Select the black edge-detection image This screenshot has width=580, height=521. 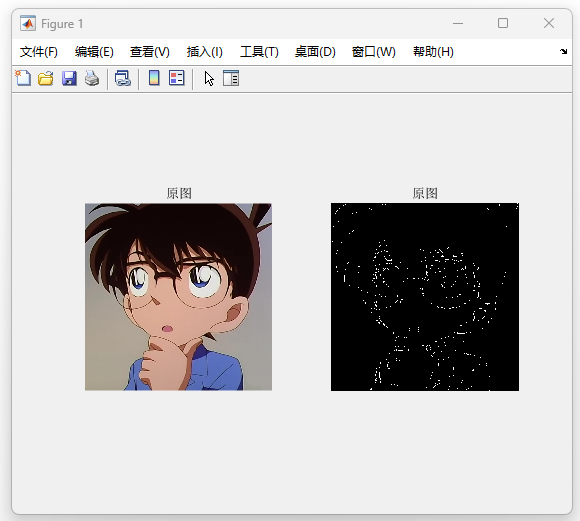pos(425,297)
